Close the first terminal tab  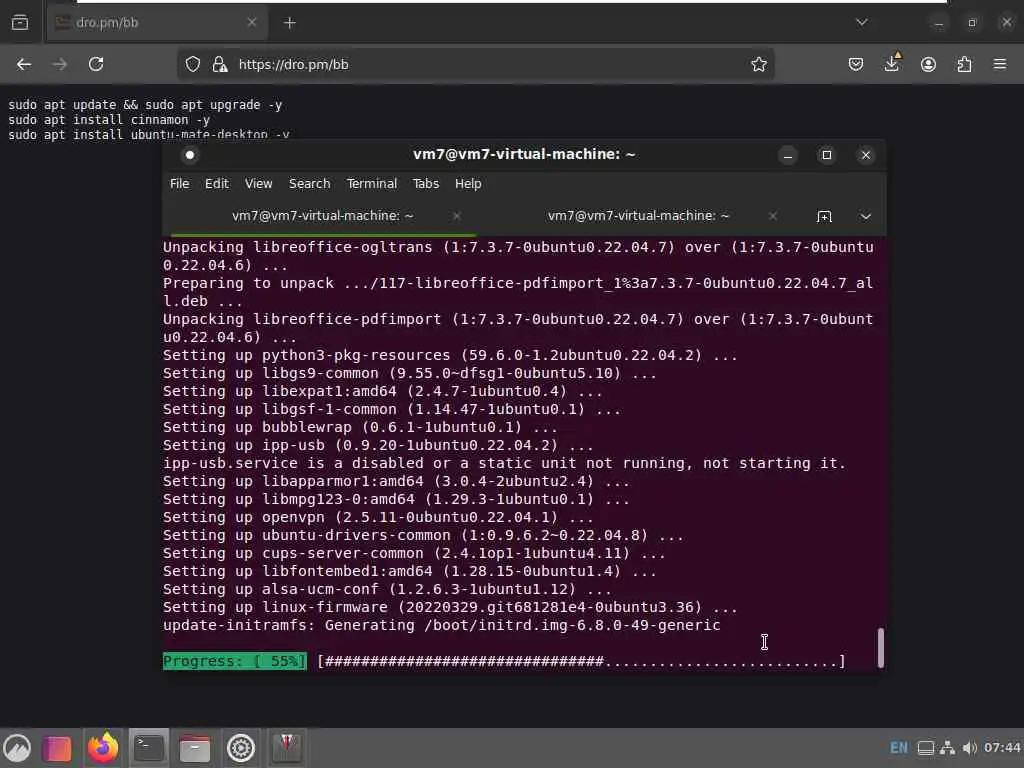(456, 216)
